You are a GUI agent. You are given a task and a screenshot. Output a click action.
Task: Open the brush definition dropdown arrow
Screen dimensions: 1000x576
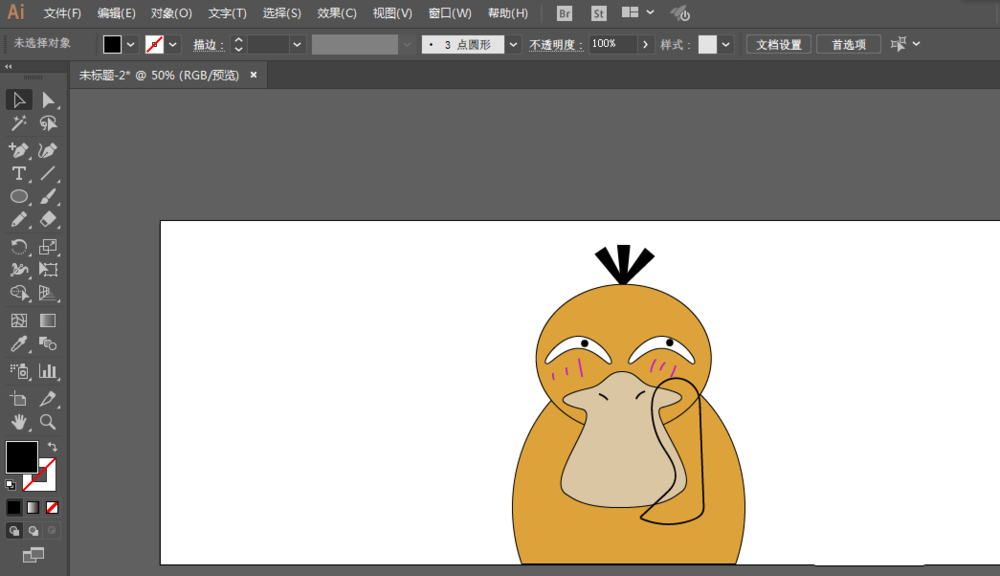coord(513,45)
